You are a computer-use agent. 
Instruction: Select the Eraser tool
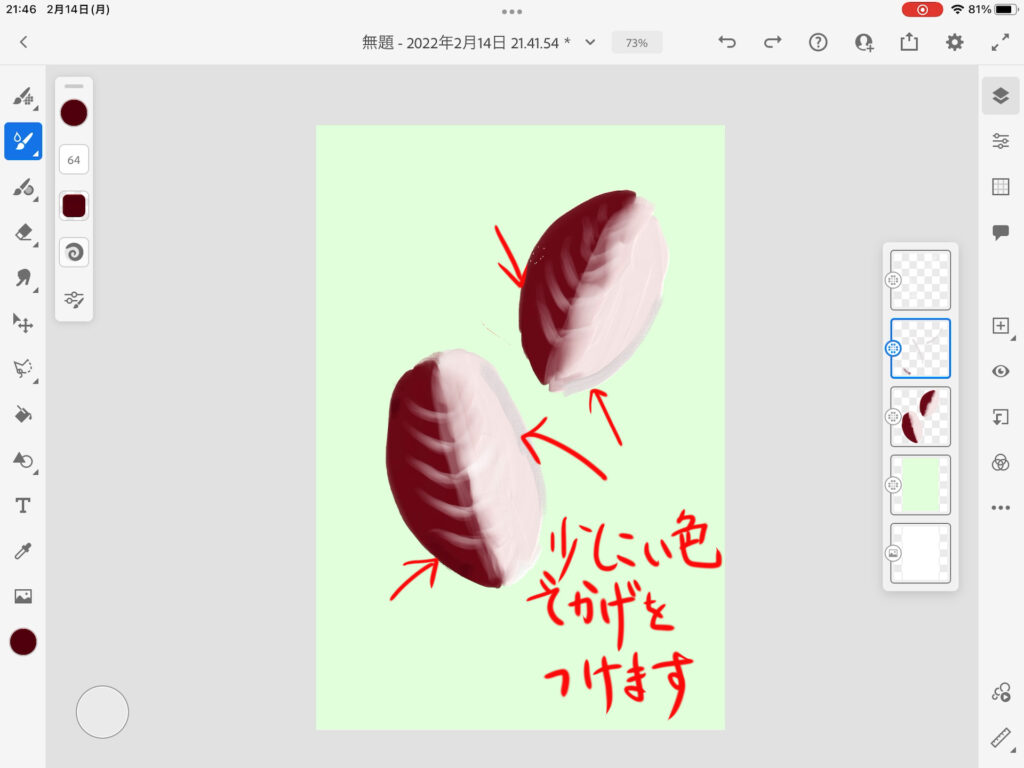coord(22,232)
